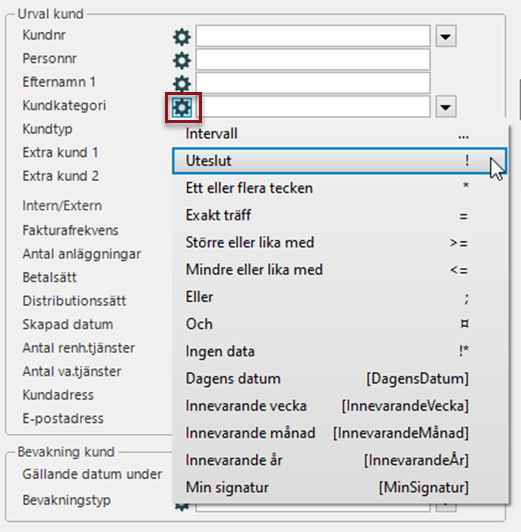The width and height of the screenshot is (521, 532).
Task: Open the gear options for Personnr
Action: (x=182, y=60)
